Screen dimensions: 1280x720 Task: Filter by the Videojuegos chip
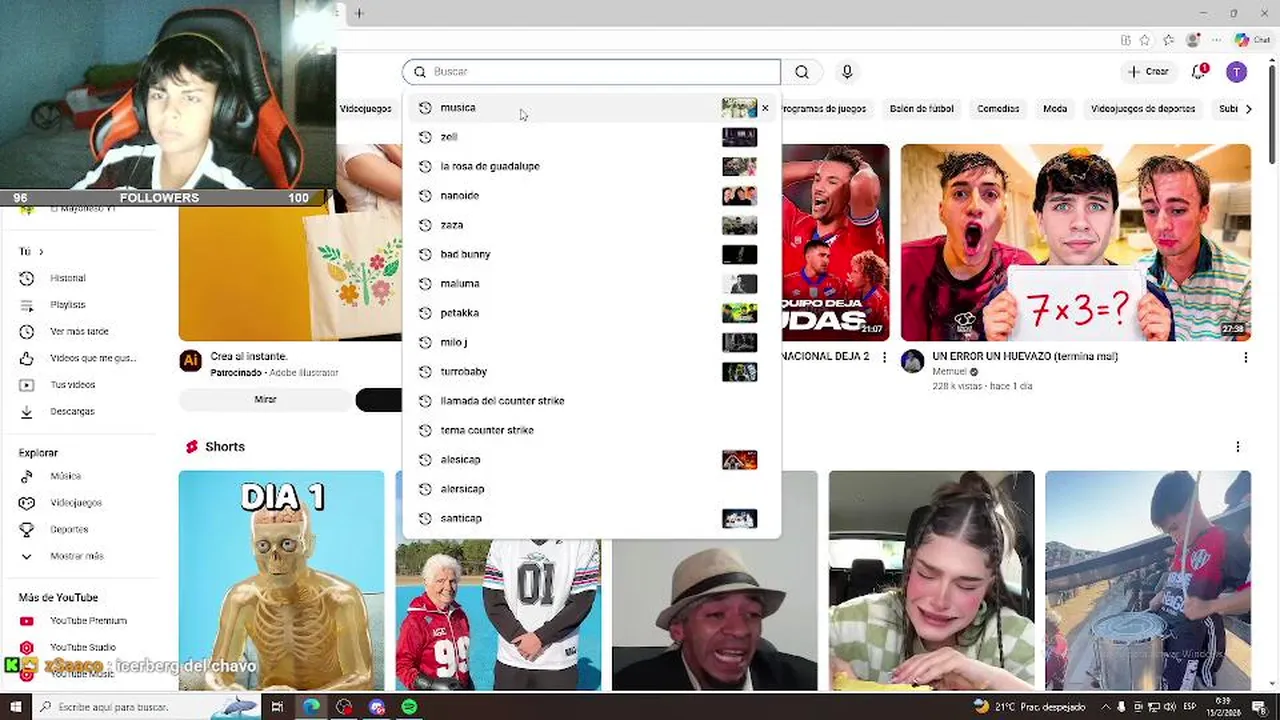point(366,109)
